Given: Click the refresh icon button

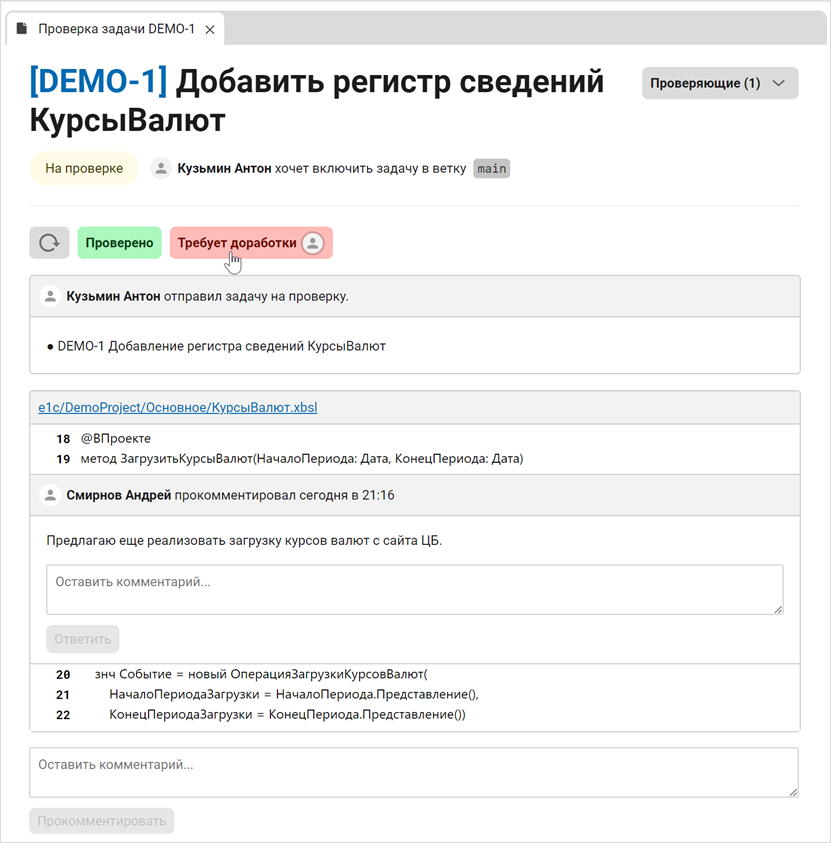Looking at the screenshot, I should click(49, 242).
